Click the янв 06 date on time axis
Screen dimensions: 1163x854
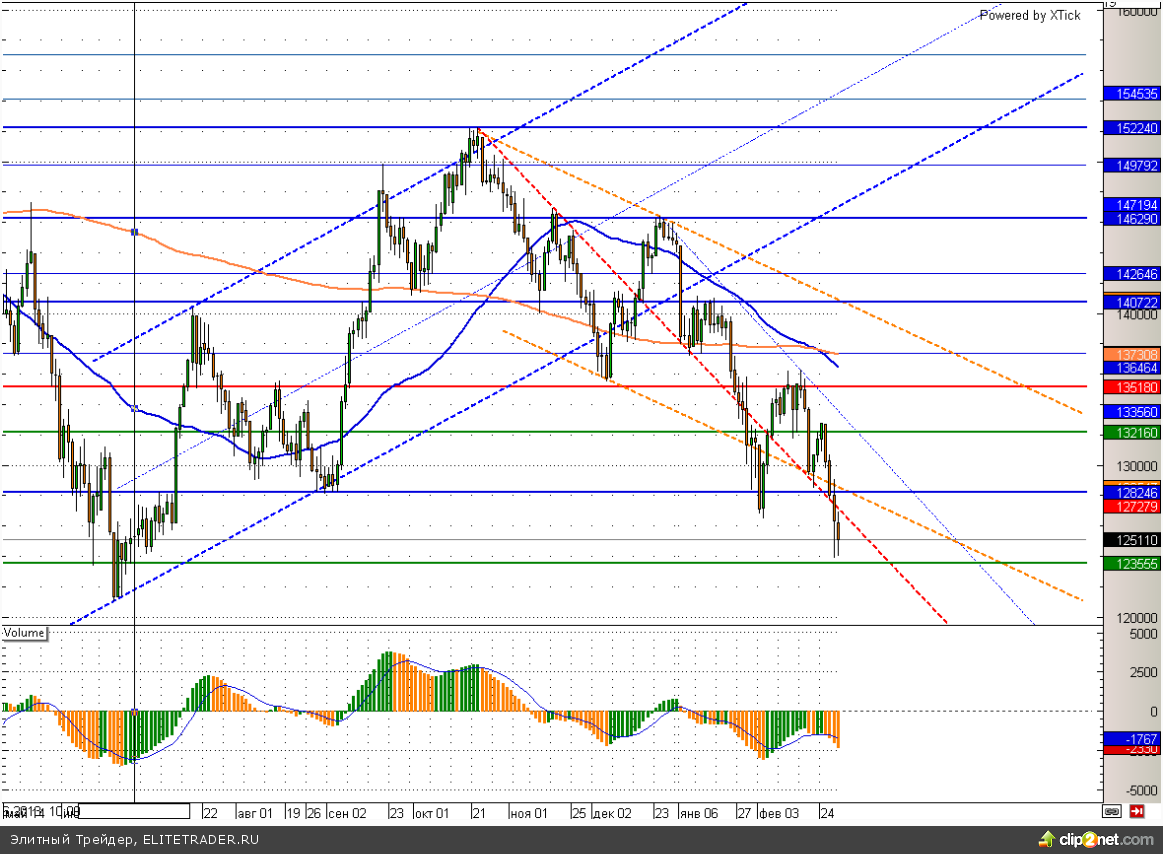[x=699, y=813]
